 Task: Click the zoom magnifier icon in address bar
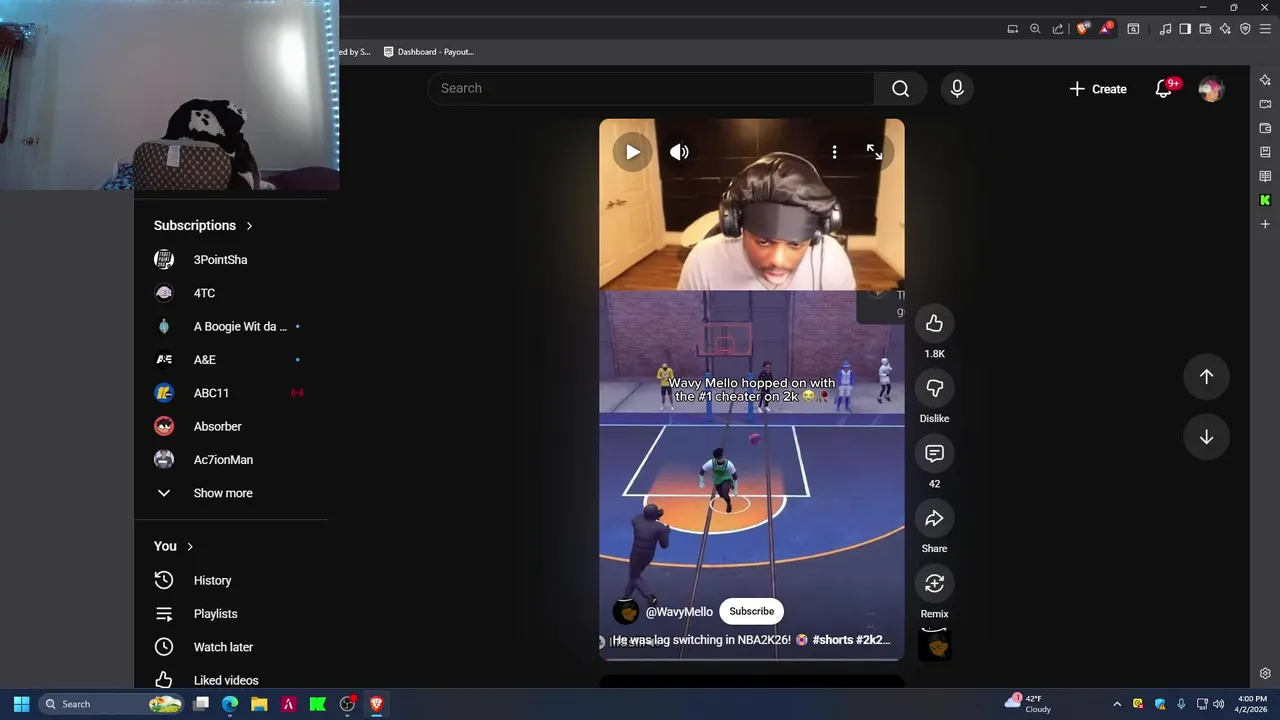click(x=1035, y=29)
